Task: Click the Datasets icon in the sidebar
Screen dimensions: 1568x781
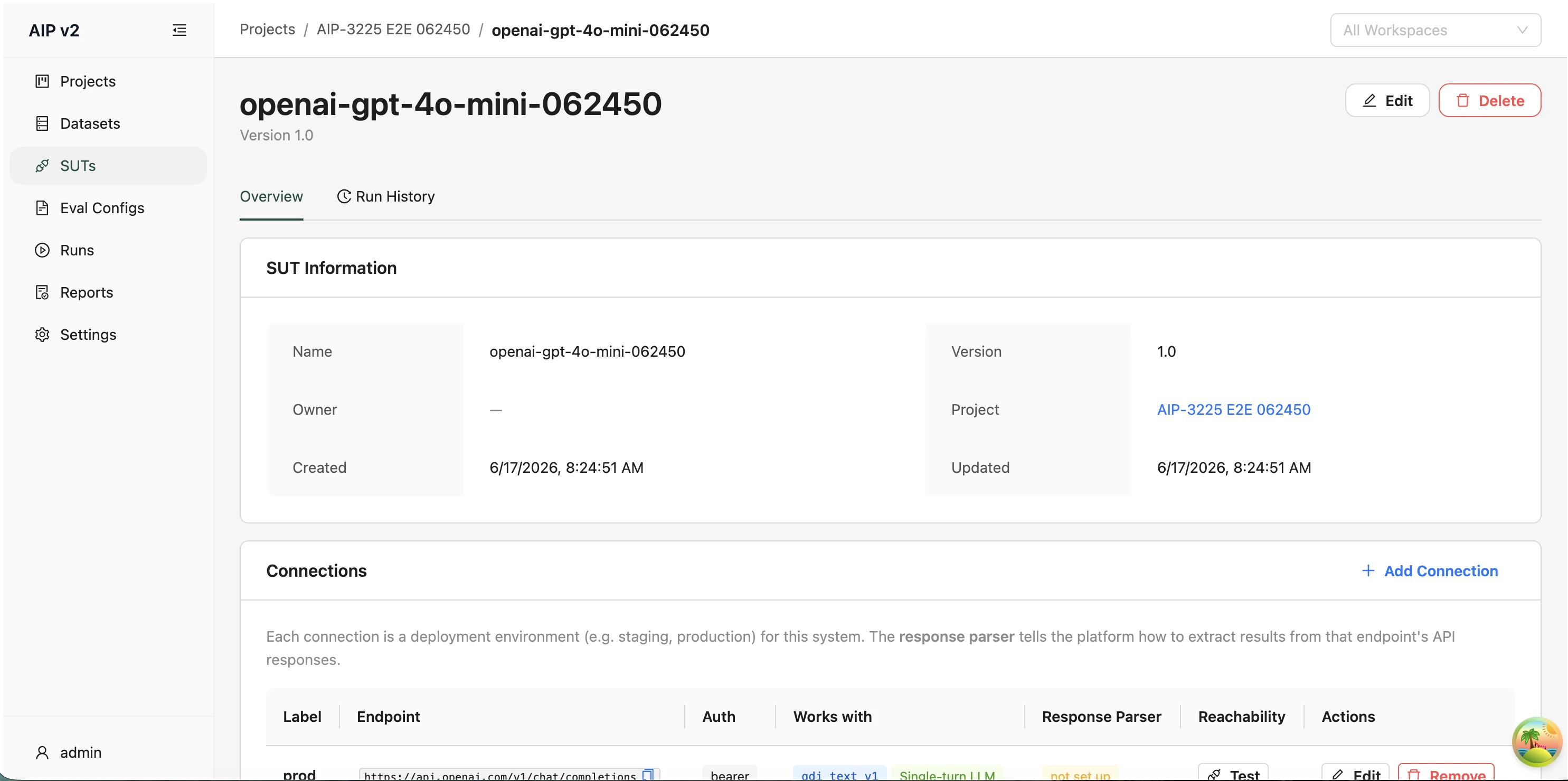Action: [42, 123]
